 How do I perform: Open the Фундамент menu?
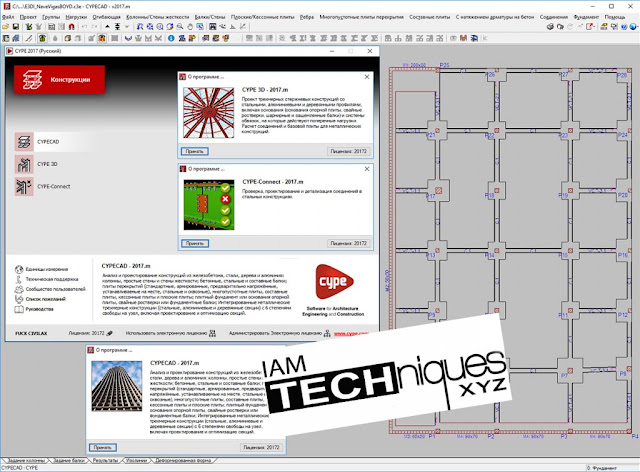coord(586,17)
